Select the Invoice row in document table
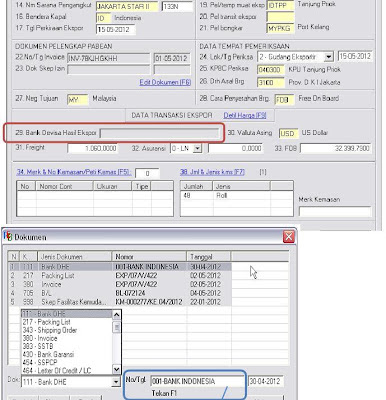This screenshot has width=386, height=400. pos(120,284)
